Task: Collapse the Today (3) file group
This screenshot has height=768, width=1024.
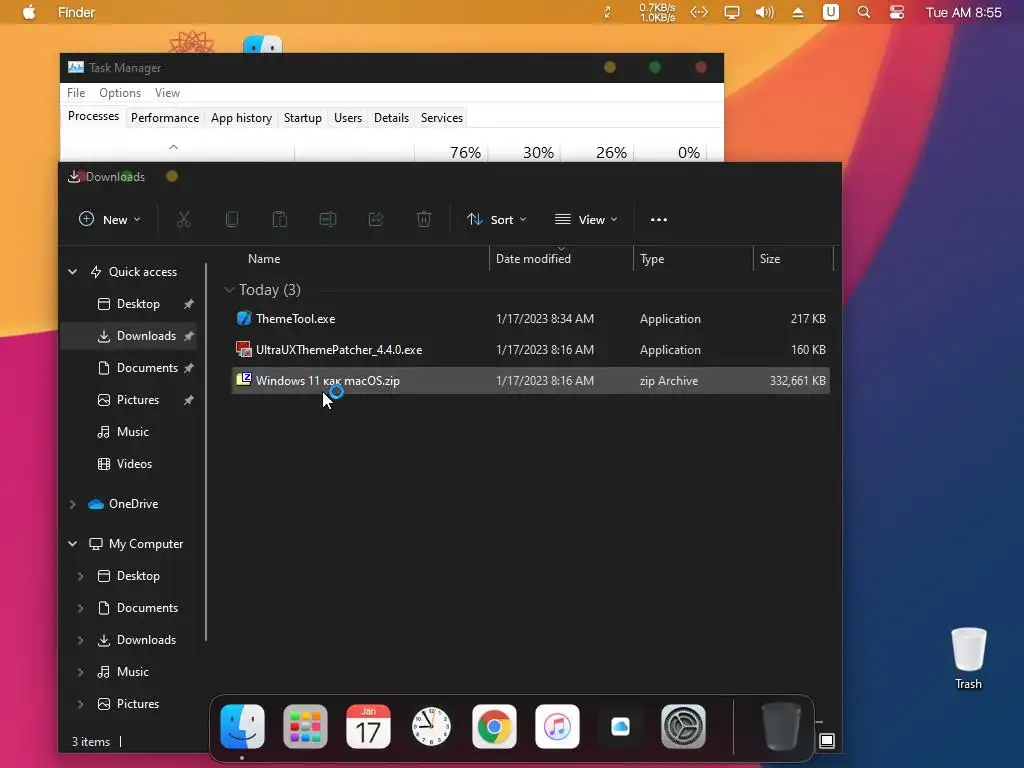Action: pos(229,290)
